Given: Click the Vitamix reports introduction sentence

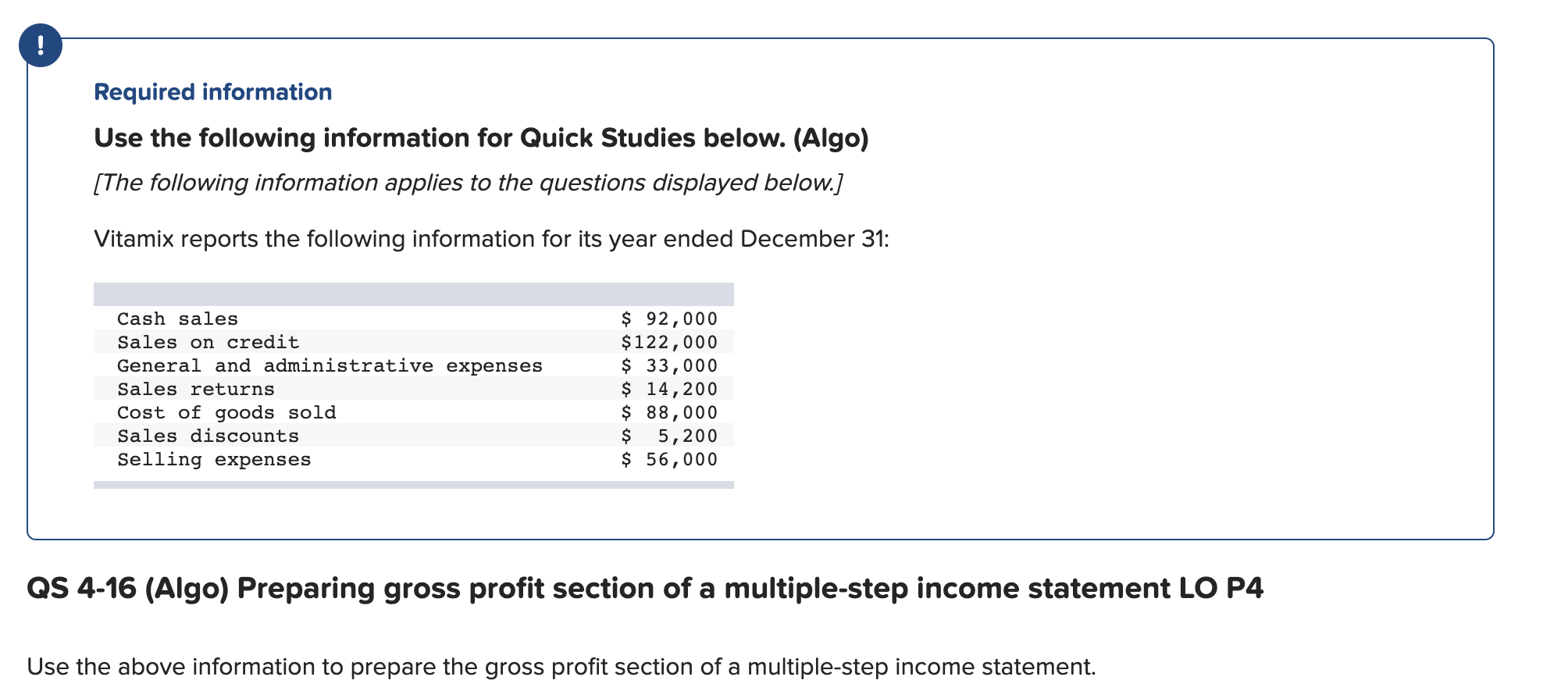Looking at the screenshot, I should [x=491, y=239].
